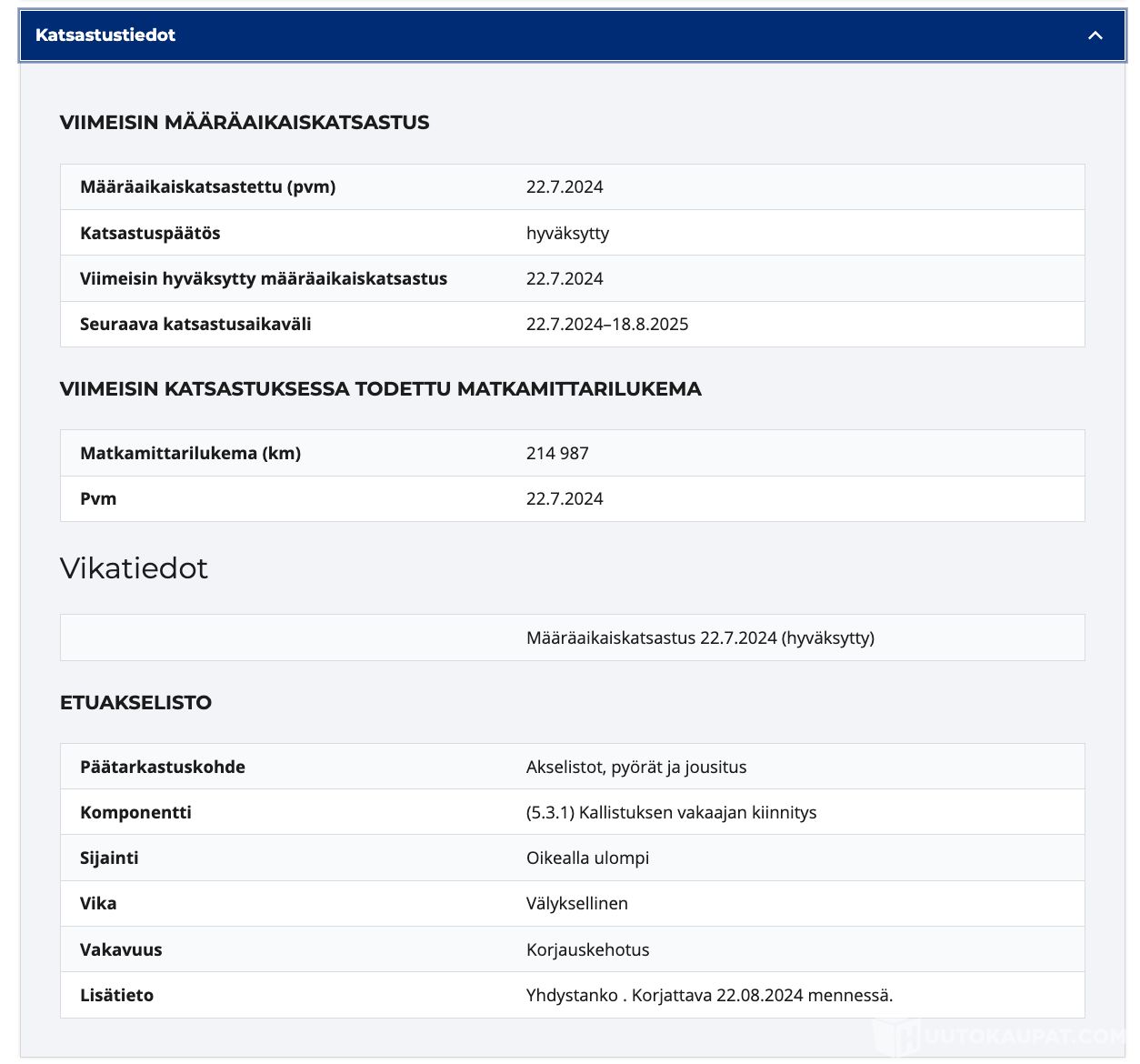This screenshot has height=1064, width=1140.
Task: Select the odometer value 214 987
Action: click(557, 454)
